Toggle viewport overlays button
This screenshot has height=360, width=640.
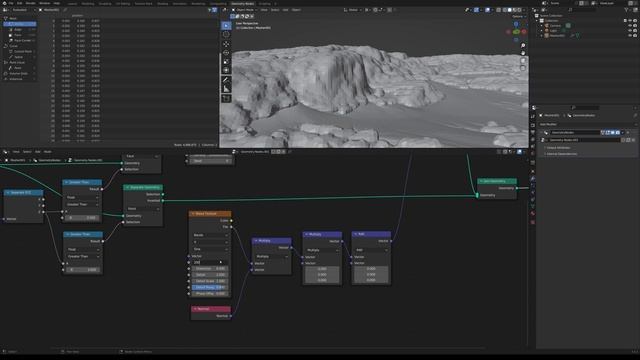[x=487, y=10]
